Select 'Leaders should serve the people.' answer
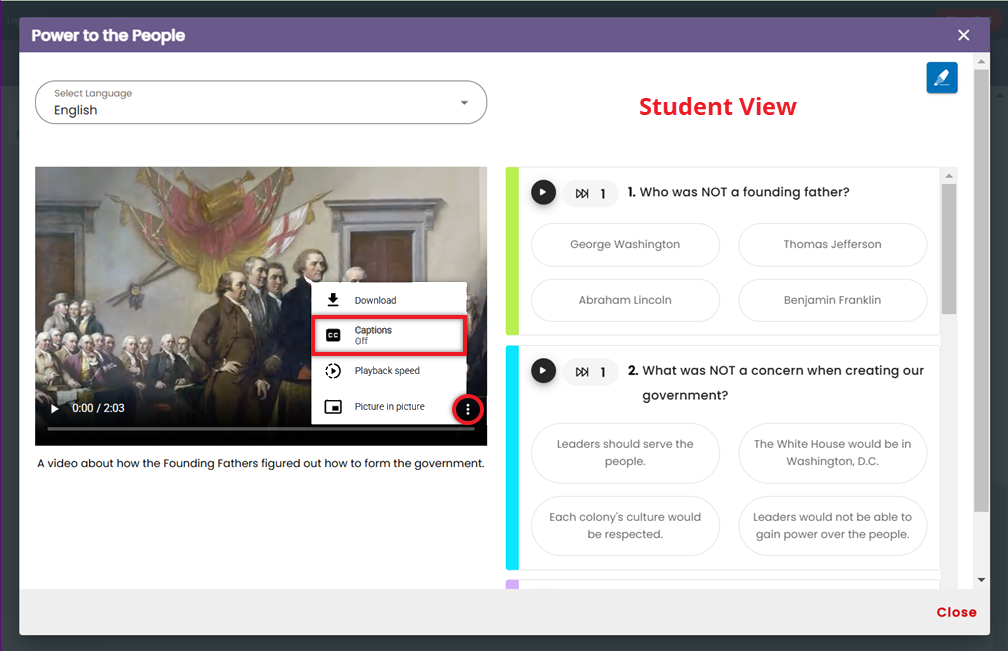This screenshot has height=651, width=1008. (625, 453)
